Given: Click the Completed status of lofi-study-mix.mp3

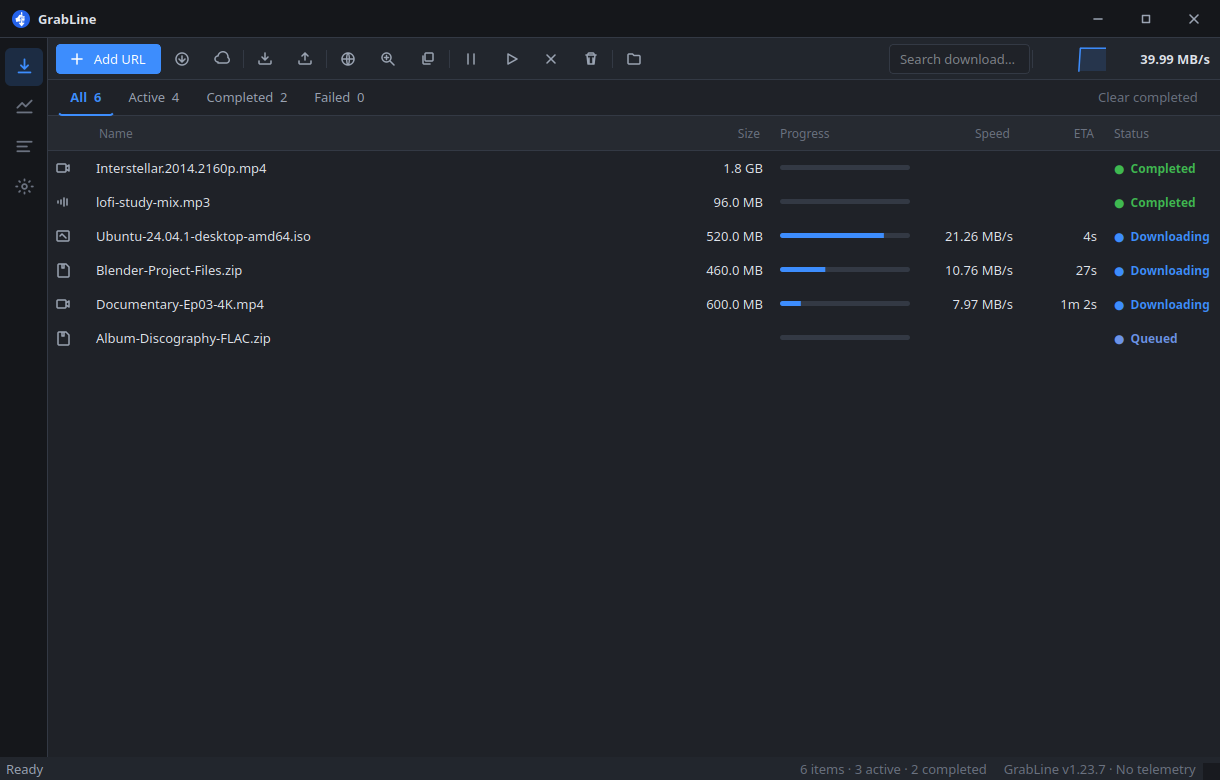Looking at the screenshot, I should pos(1155,203).
